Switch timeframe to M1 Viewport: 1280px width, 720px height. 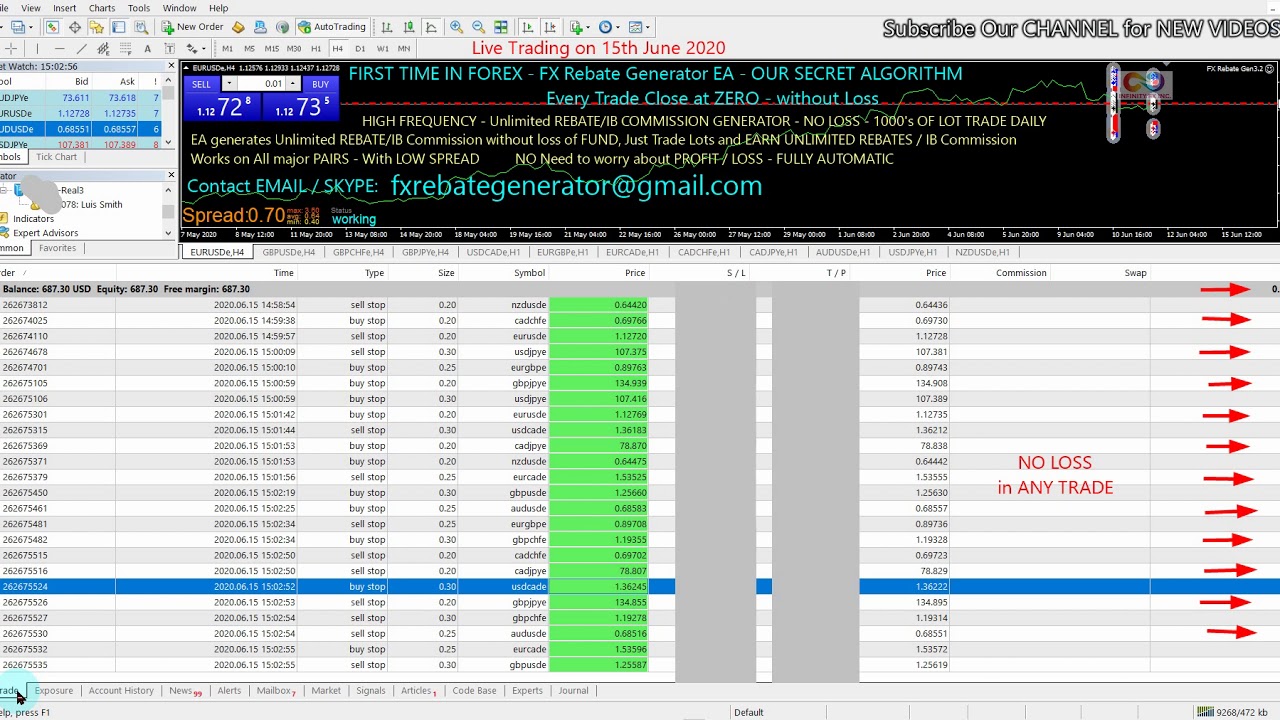point(227,48)
